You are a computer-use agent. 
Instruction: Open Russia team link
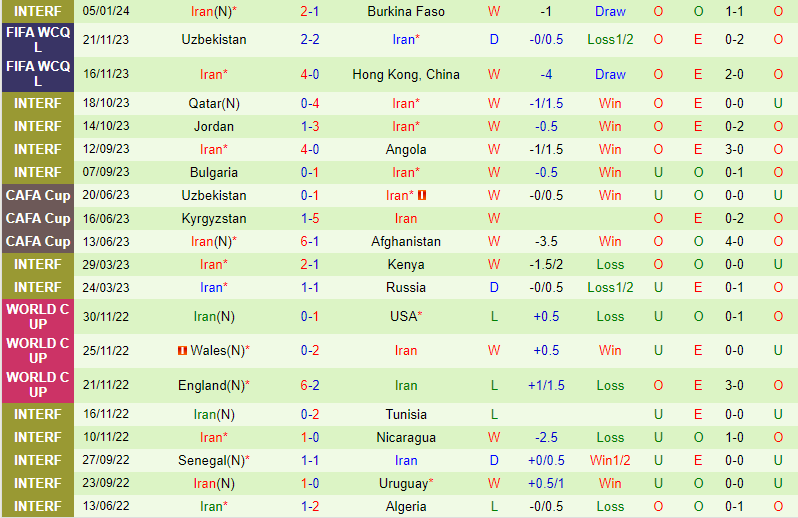point(405,287)
